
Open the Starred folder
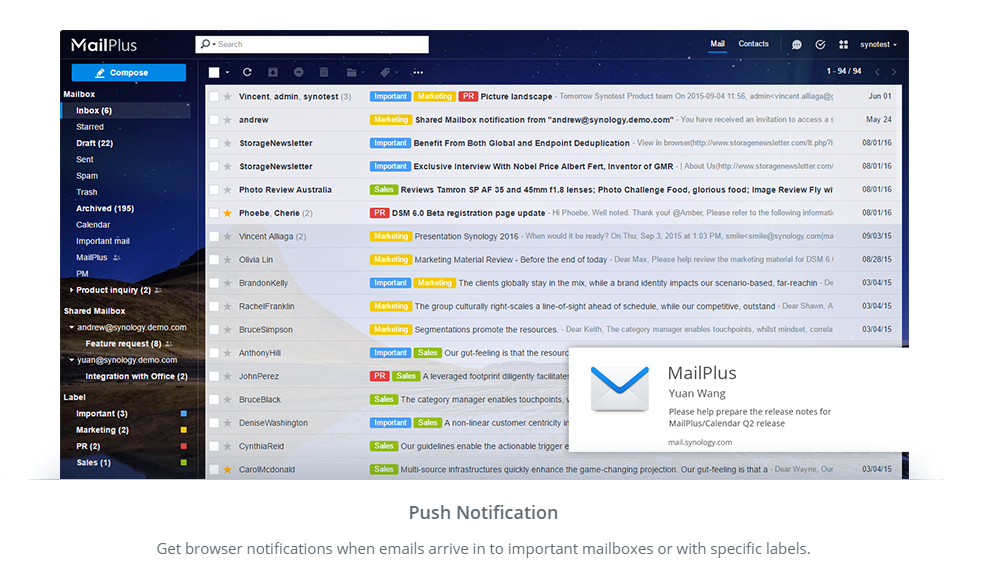(x=89, y=127)
